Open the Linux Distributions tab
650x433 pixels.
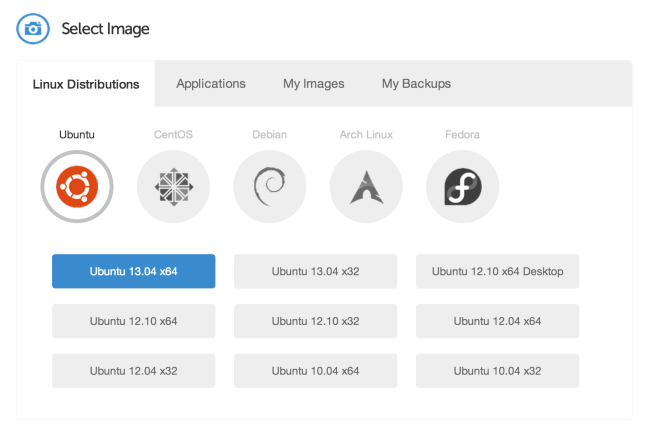[x=86, y=84]
